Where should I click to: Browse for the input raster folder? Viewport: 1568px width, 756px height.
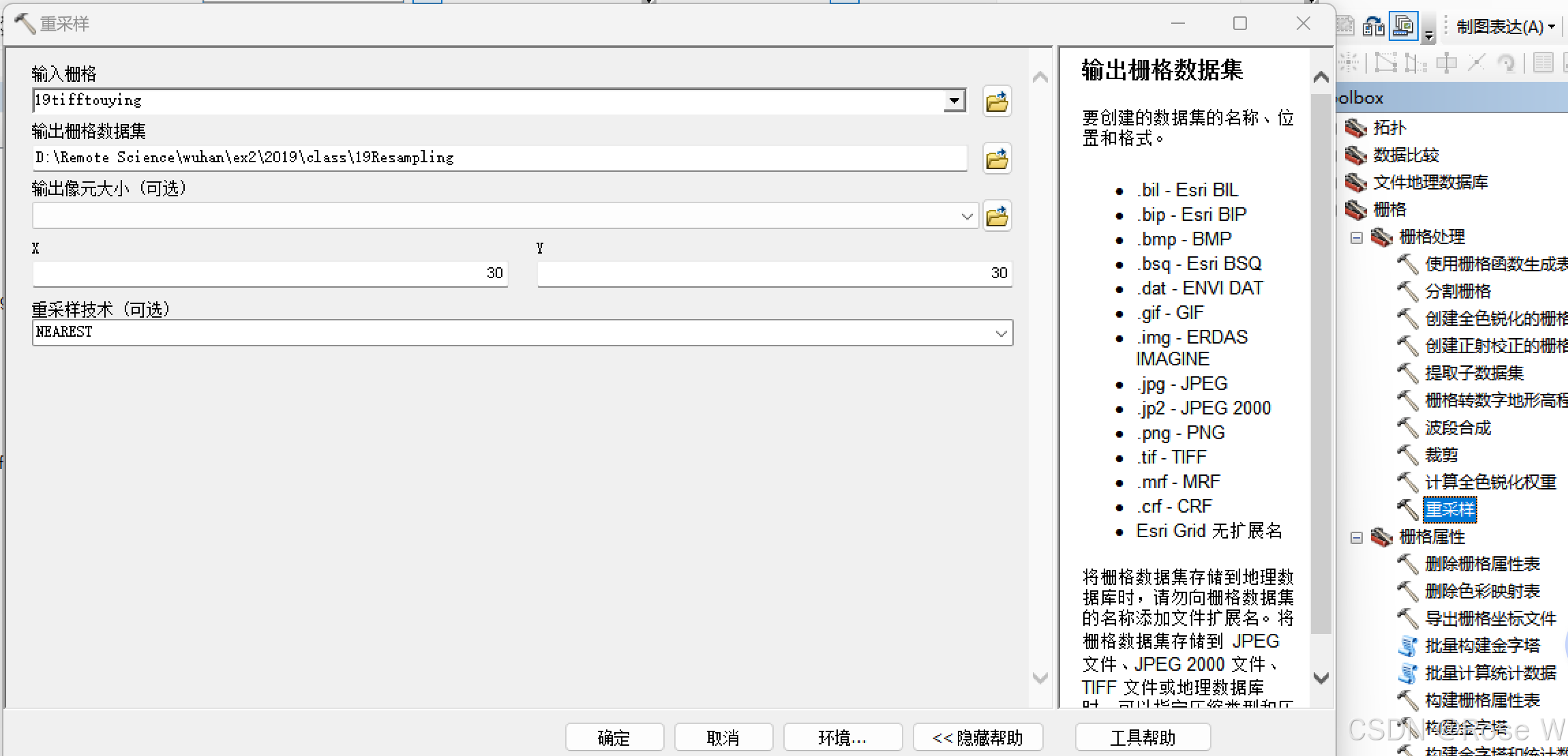pyautogui.click(x=997, y=102)
